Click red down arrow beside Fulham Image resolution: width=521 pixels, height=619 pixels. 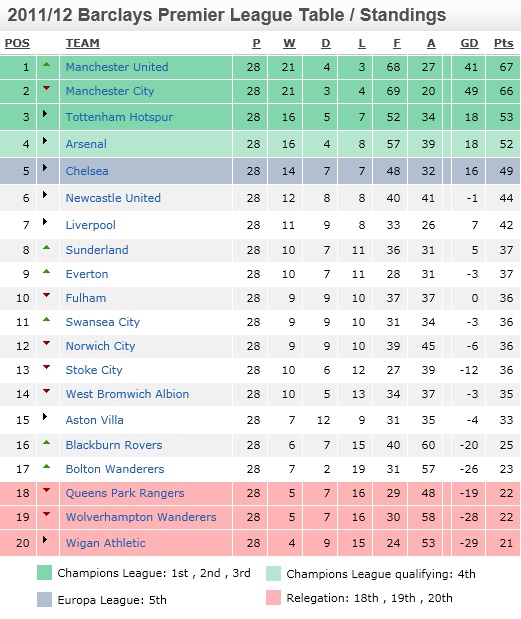[x=47, y=295]
